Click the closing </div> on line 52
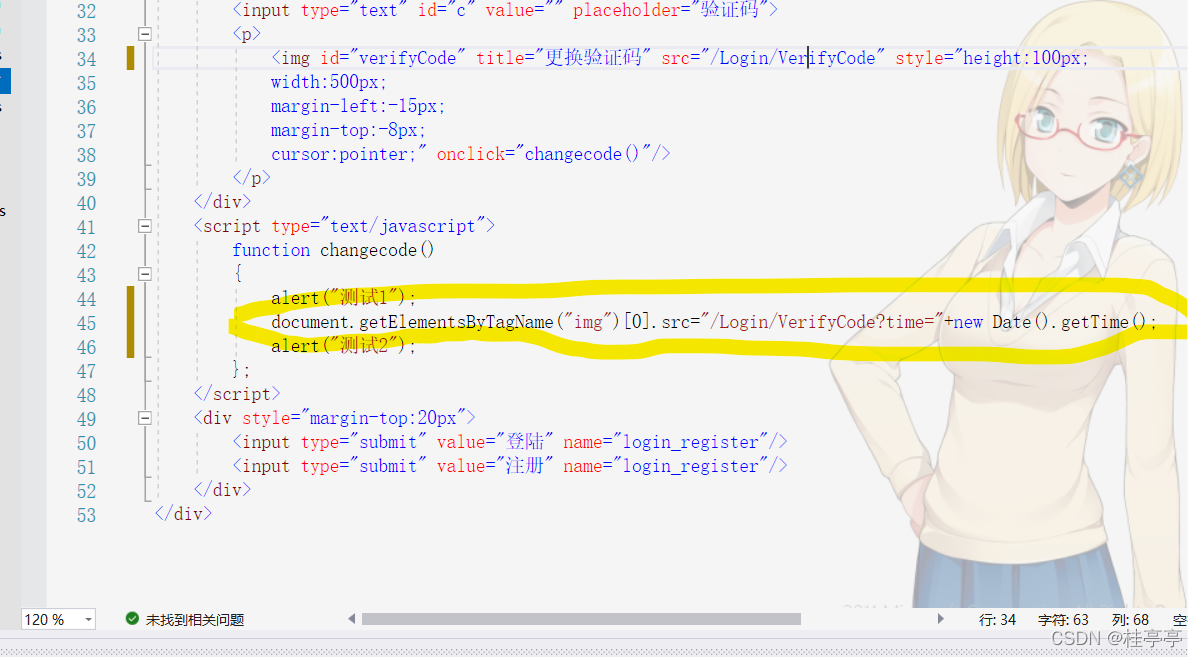The width and height of the screenshot is (1197, 657). [222, 490]
